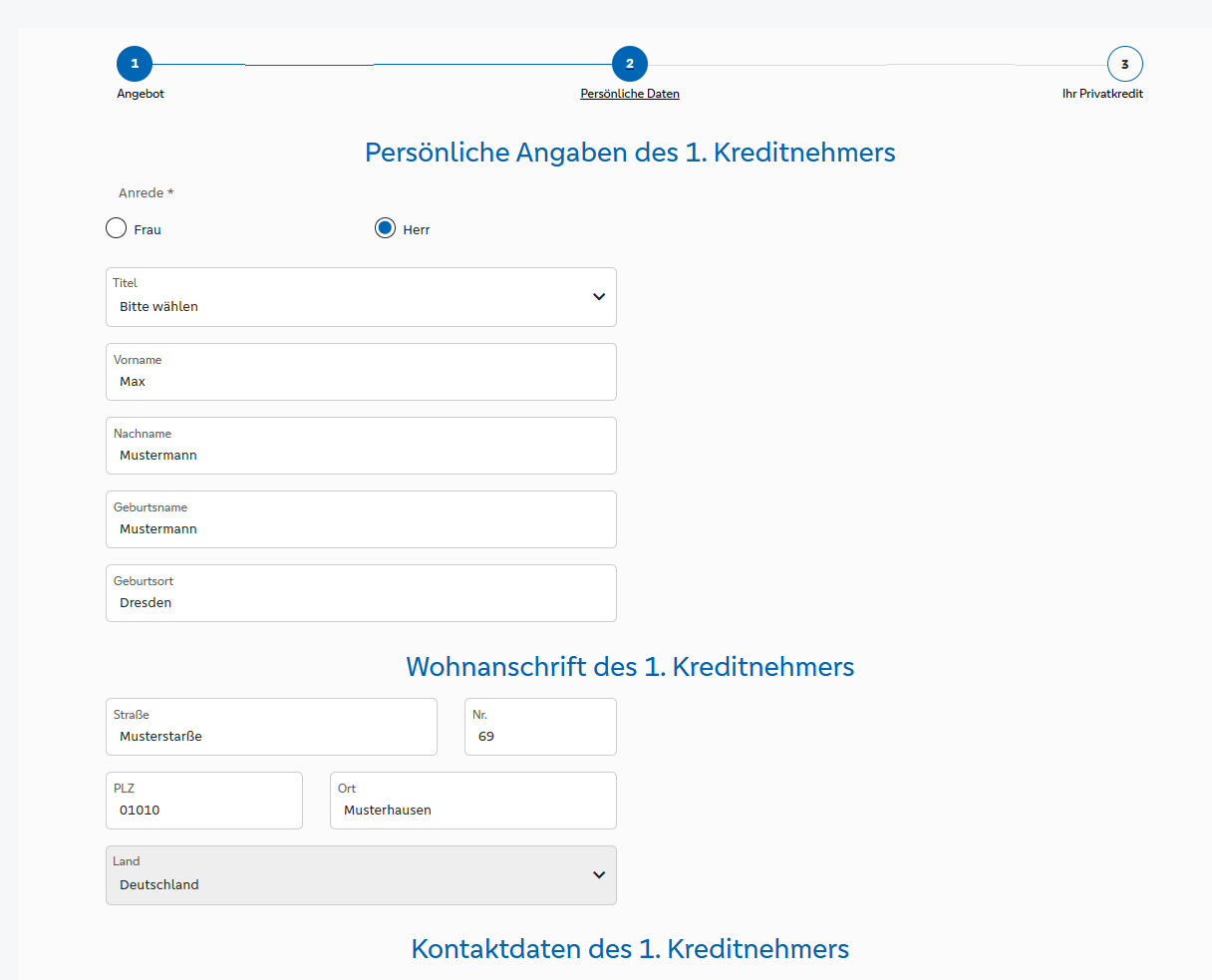Viewport: 1212px width, 980px height.
Task: Open the Ihr Privatkredit step label
Action: [1102, 94]
